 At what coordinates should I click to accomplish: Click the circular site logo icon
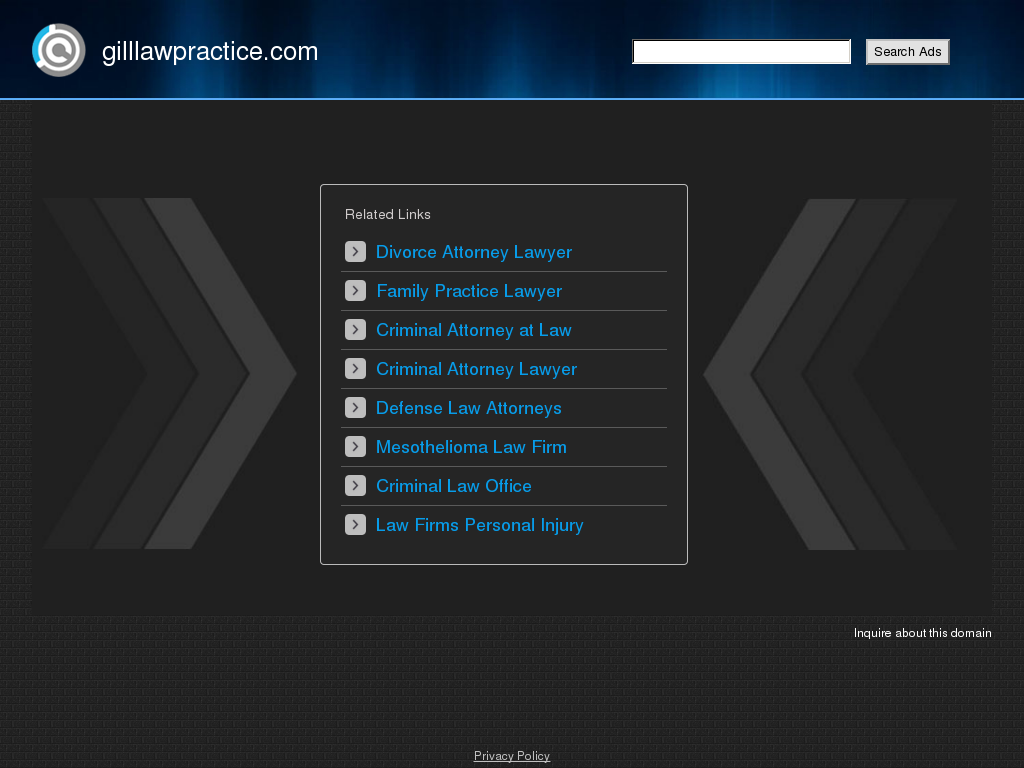point(59,50)
